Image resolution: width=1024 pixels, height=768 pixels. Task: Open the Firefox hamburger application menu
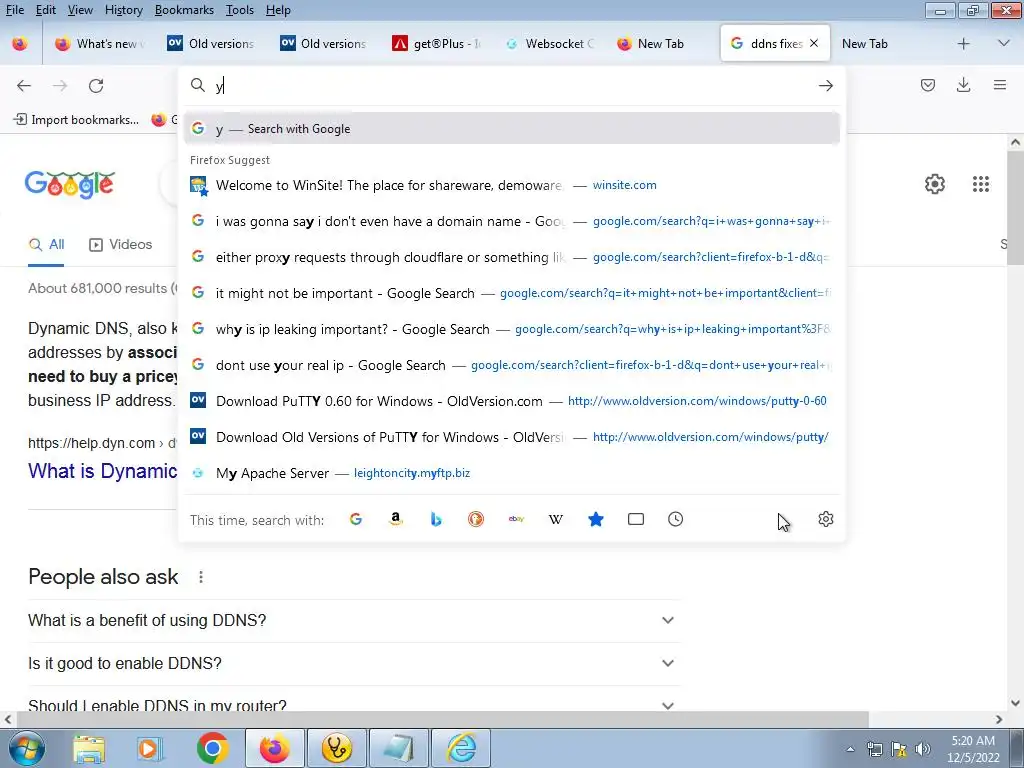(x=999, y=85)
